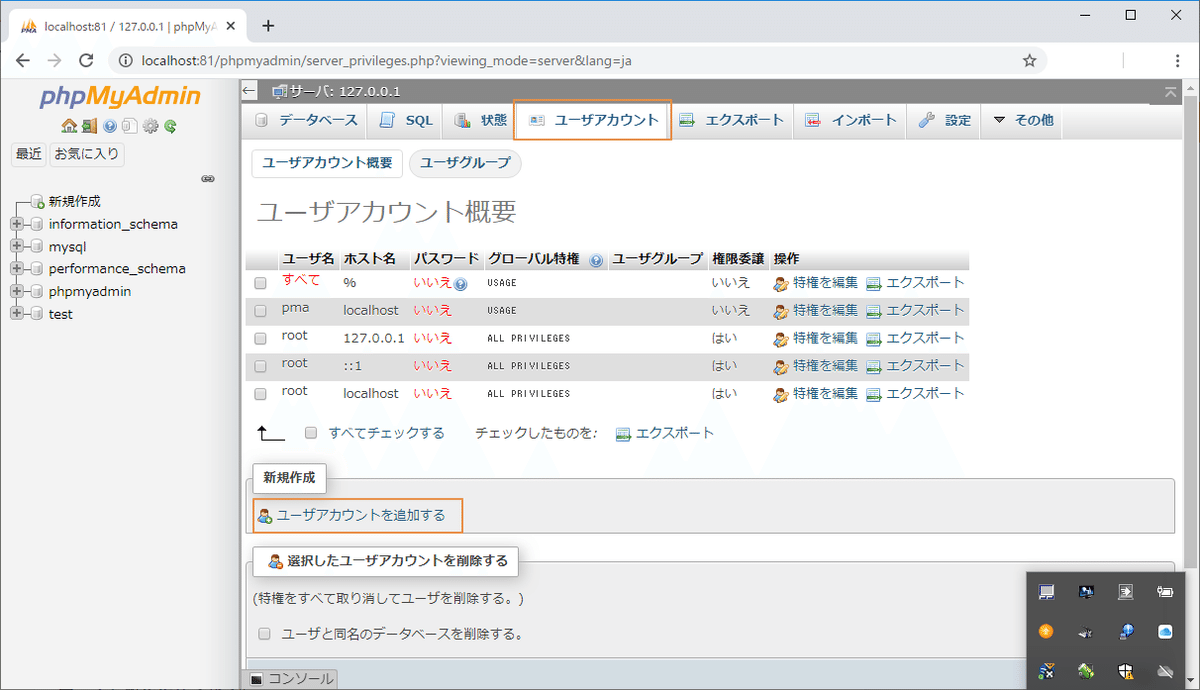Expand the mysql database node
The width and height of the screenshot is (1200, 690).
pos(17,246)
